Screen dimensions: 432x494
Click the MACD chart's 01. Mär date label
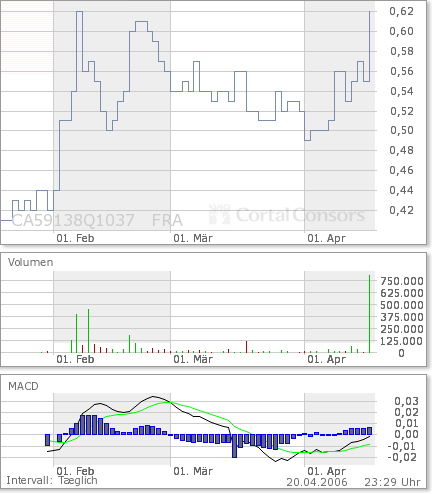tap(193, 471)
